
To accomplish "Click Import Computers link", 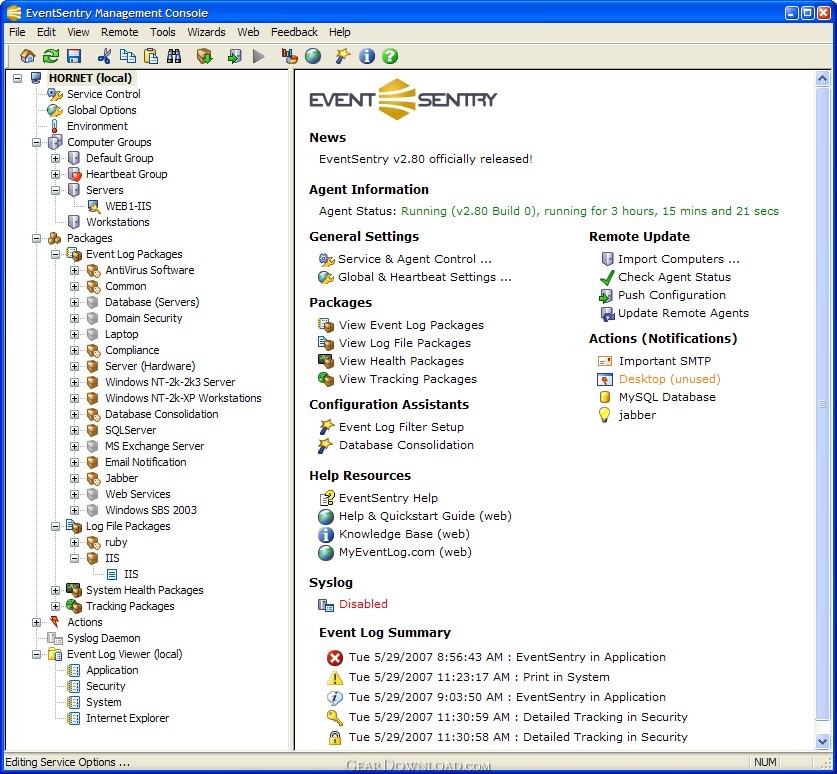I will [679, 259].
